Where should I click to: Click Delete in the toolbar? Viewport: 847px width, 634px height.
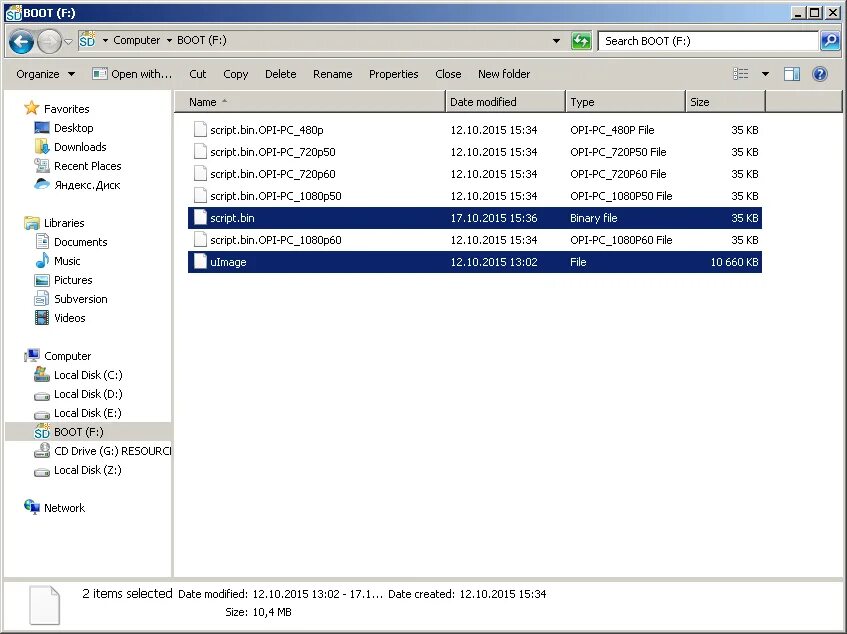(280, 74)
